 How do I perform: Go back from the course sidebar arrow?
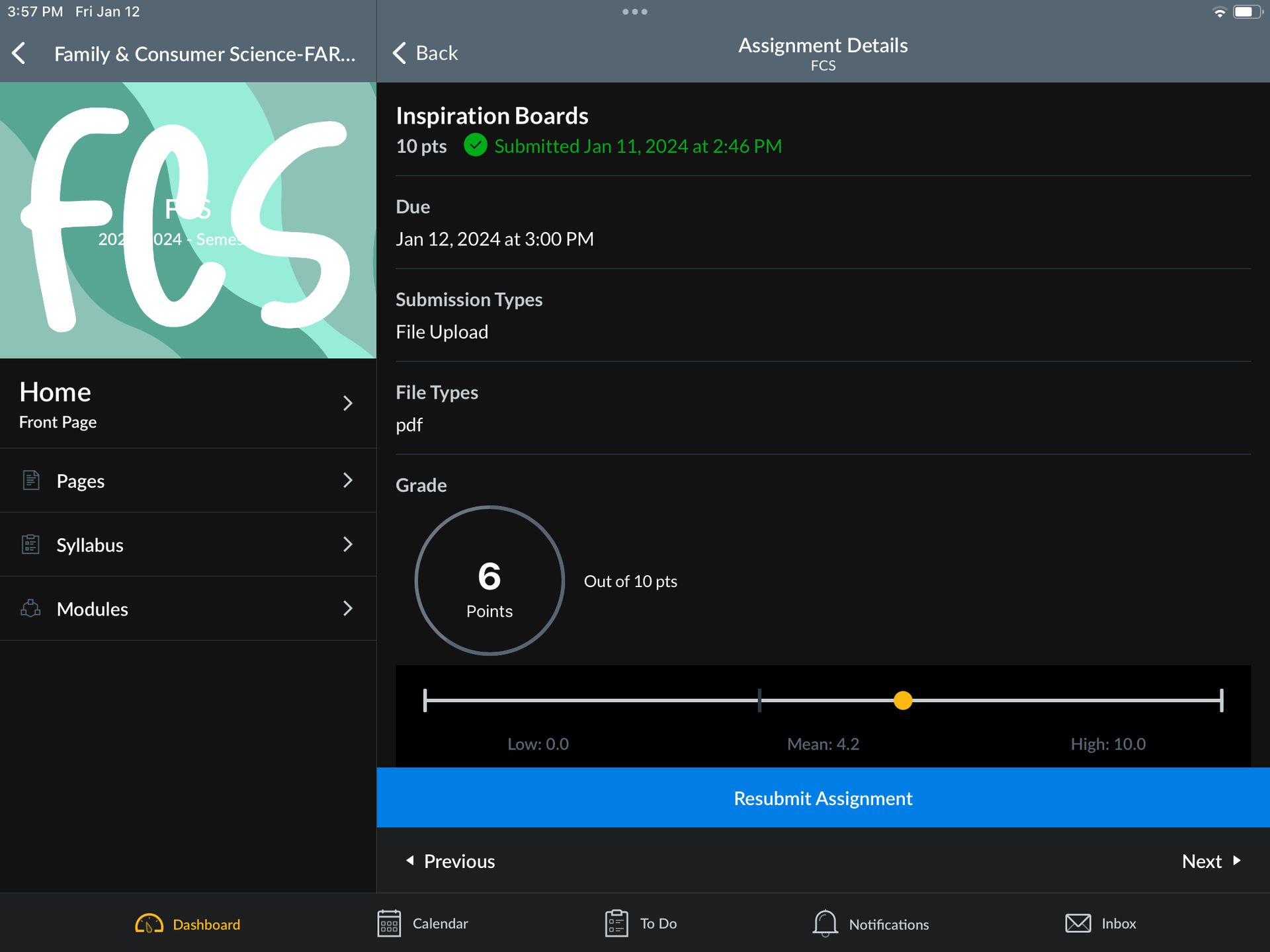19,54
